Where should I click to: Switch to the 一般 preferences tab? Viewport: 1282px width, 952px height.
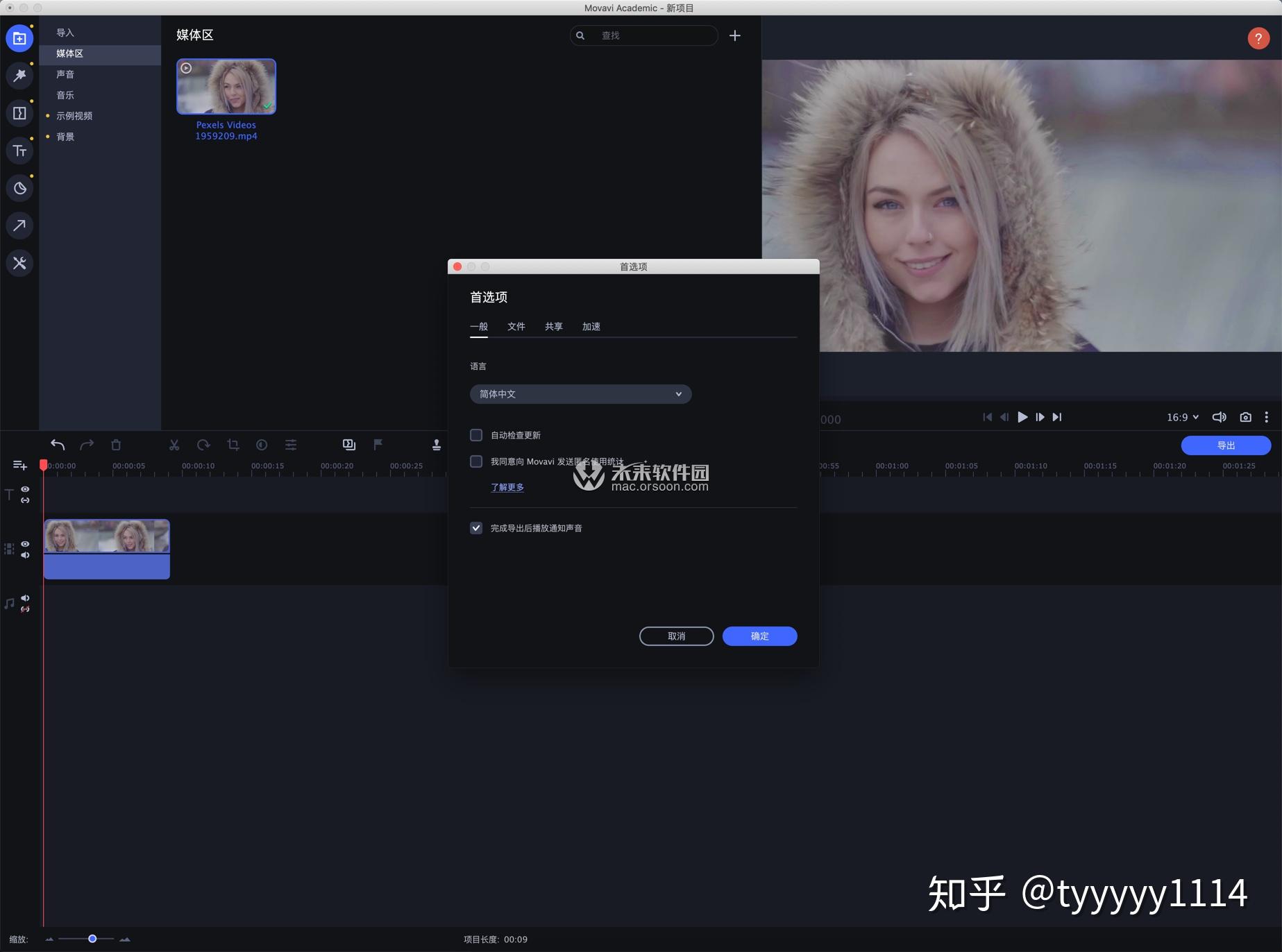click(x=479, y=327)
